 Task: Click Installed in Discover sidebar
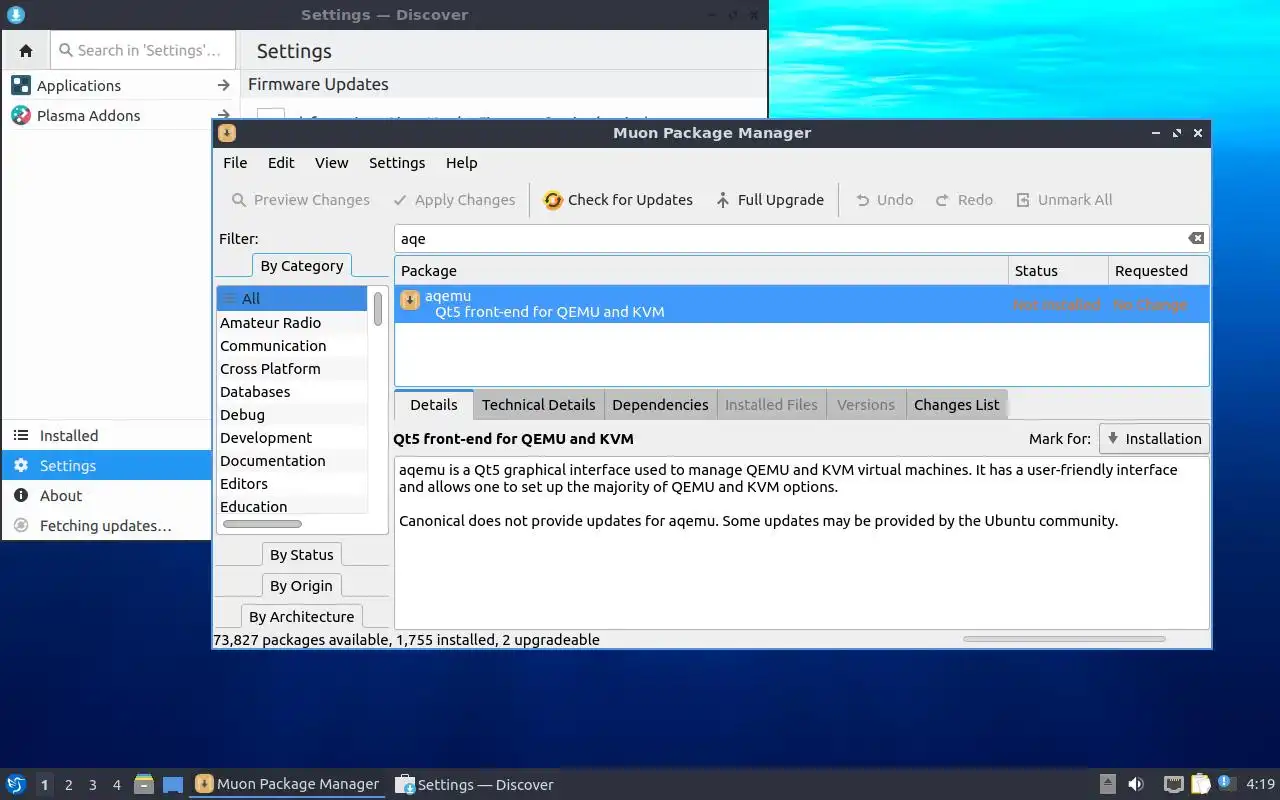click(x=107, y=436)
